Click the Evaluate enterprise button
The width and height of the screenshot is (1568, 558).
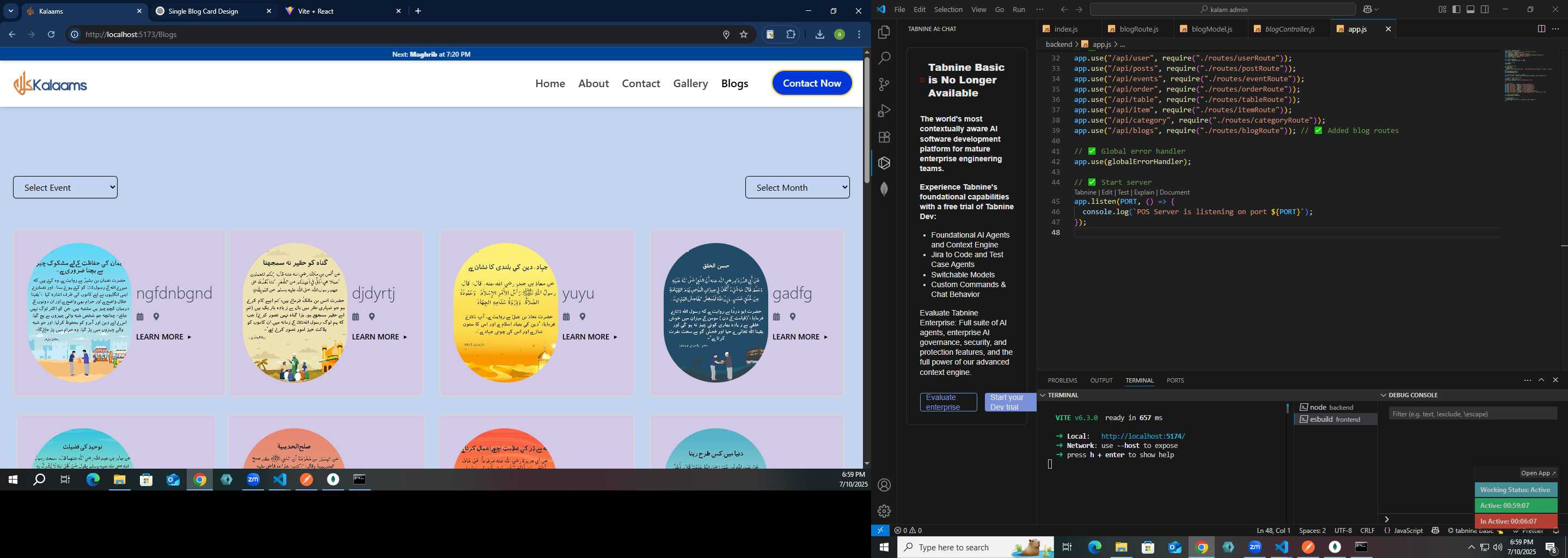[x=948, y=402]
